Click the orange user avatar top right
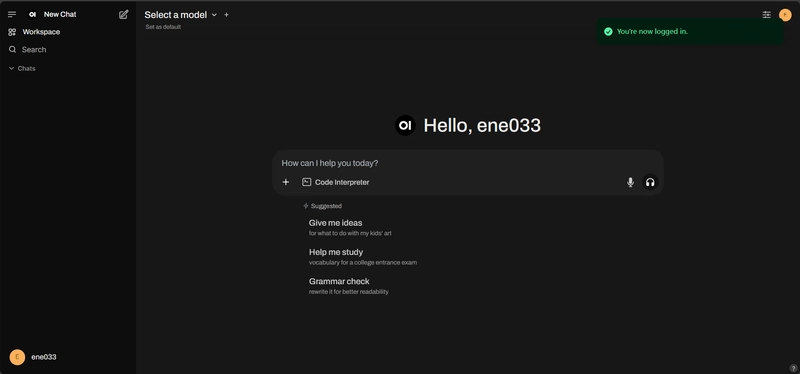800x374 pixels. (x=785, y=15)
